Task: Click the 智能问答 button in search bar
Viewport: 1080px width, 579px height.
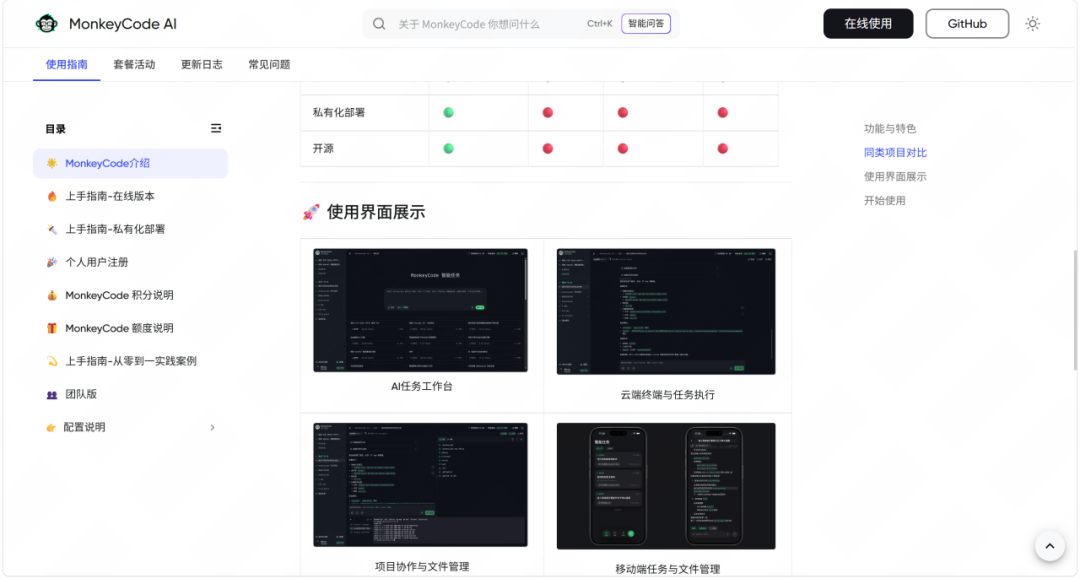Action: click(x=646, y=23)
